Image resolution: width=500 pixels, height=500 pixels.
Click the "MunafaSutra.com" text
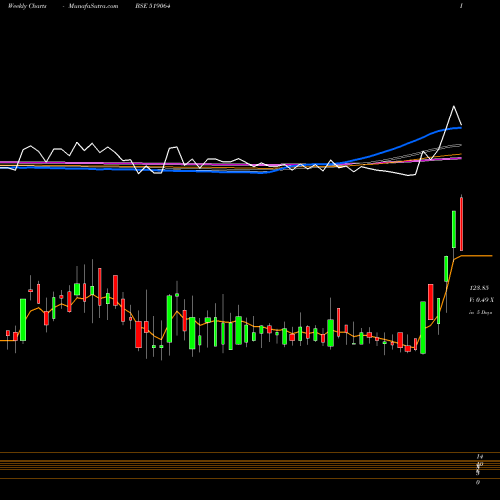93,6
